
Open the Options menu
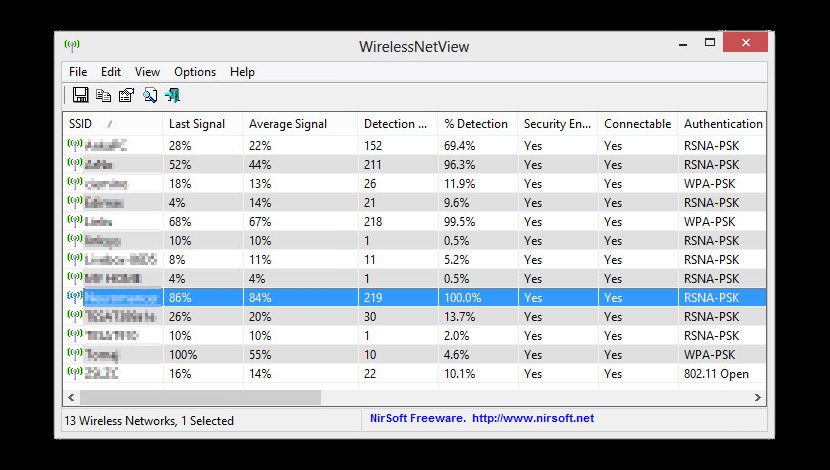coord(195,72)
